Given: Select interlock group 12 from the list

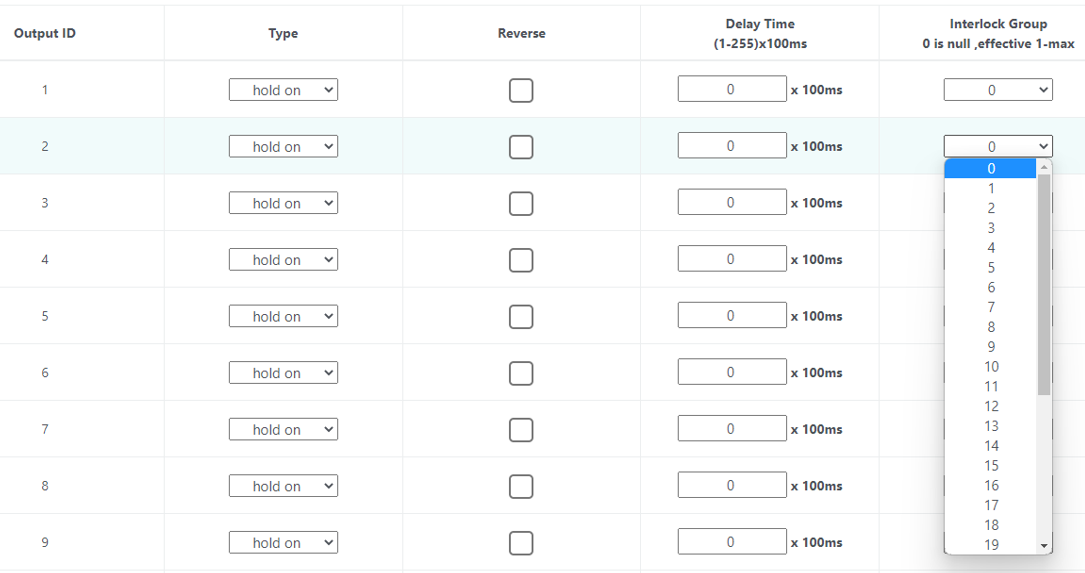Looking at the screenshot, I should click(x=991, y=406).
